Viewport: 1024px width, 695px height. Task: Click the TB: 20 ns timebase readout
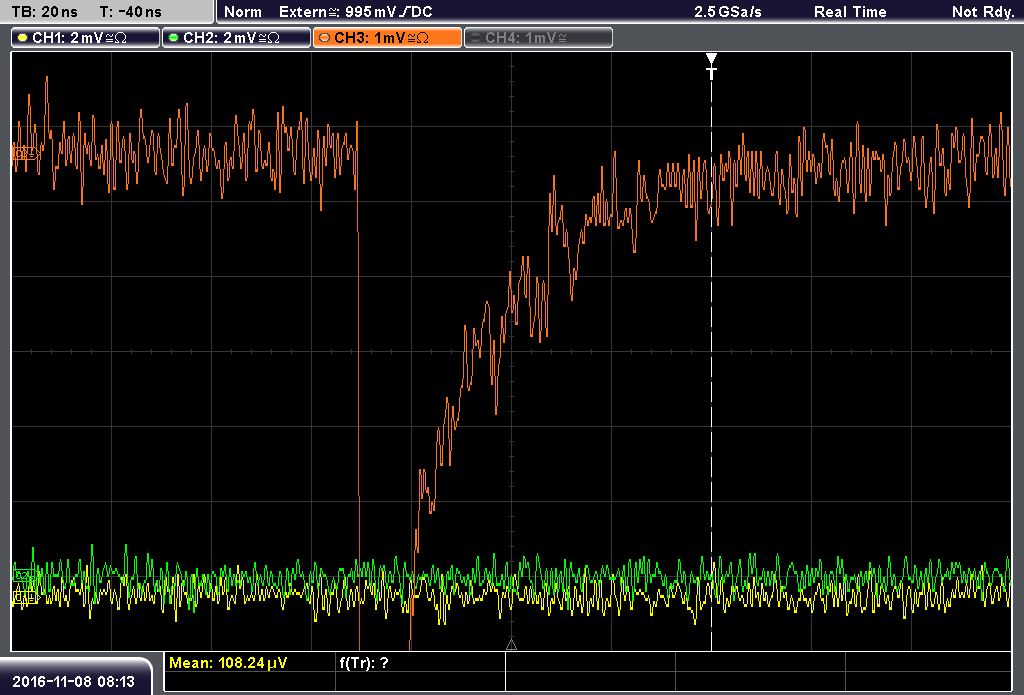click(x=44, y=12)
